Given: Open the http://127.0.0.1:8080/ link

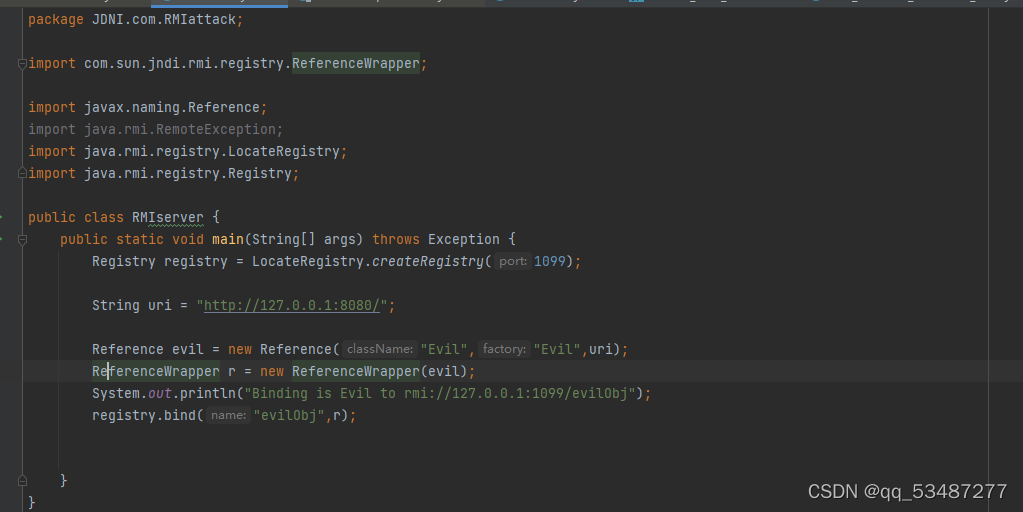Looking at the screenshot, I should click(292, 305).
